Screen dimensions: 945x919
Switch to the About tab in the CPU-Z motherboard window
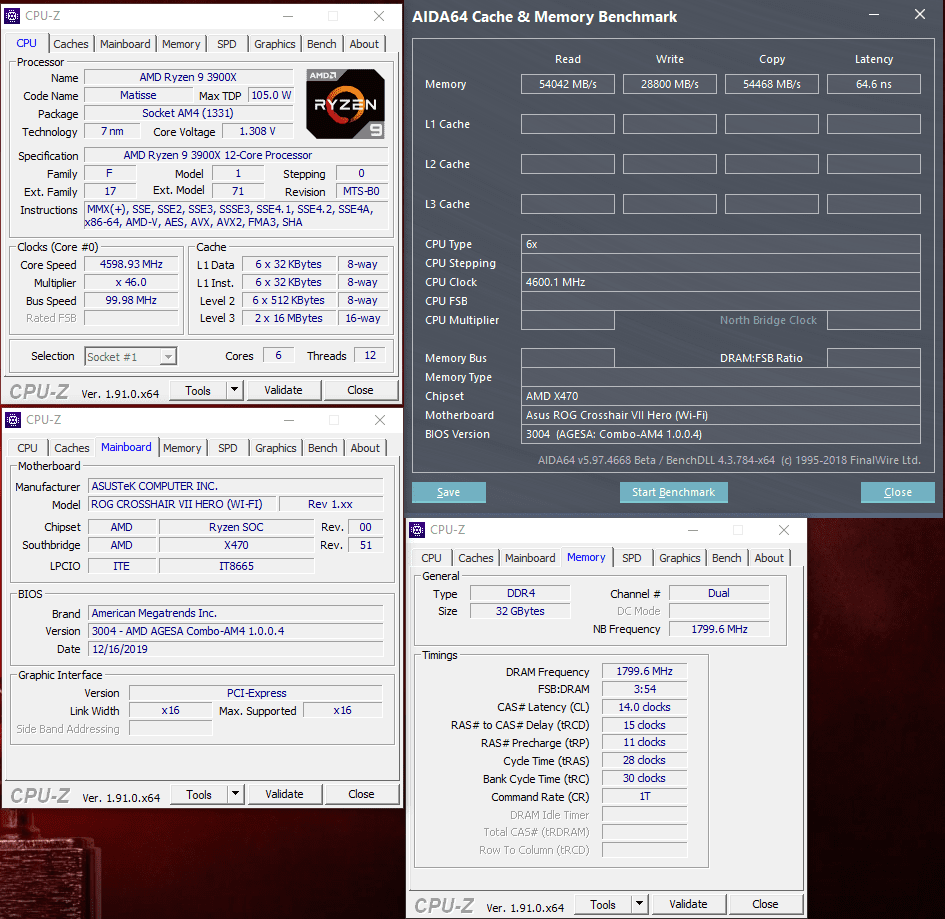click(365, 448)
